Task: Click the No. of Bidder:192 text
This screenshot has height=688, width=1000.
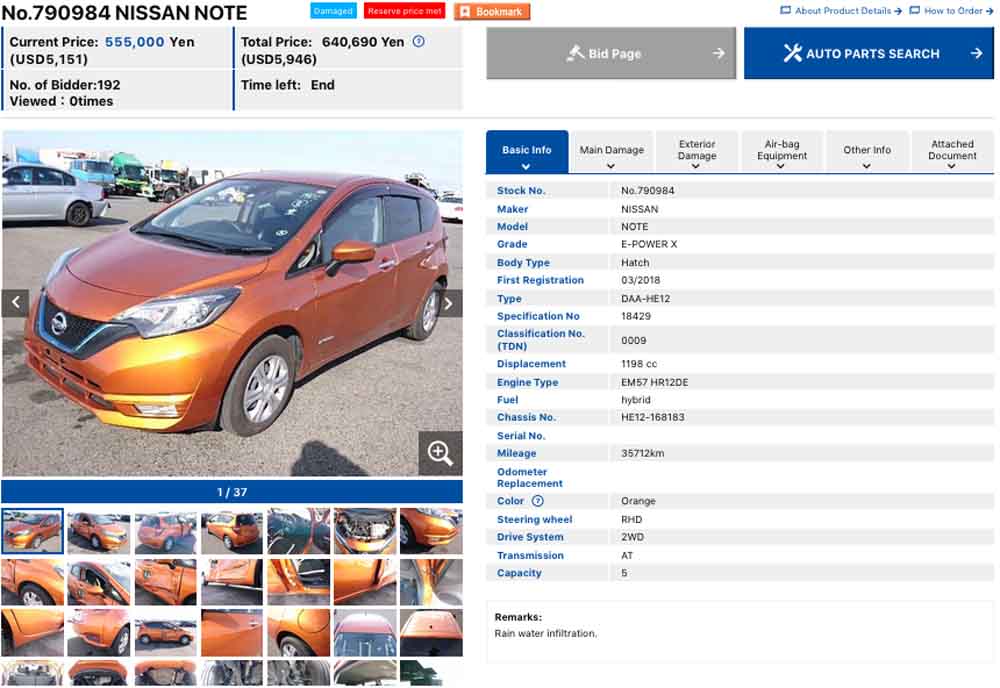Action: pos(64,85)
